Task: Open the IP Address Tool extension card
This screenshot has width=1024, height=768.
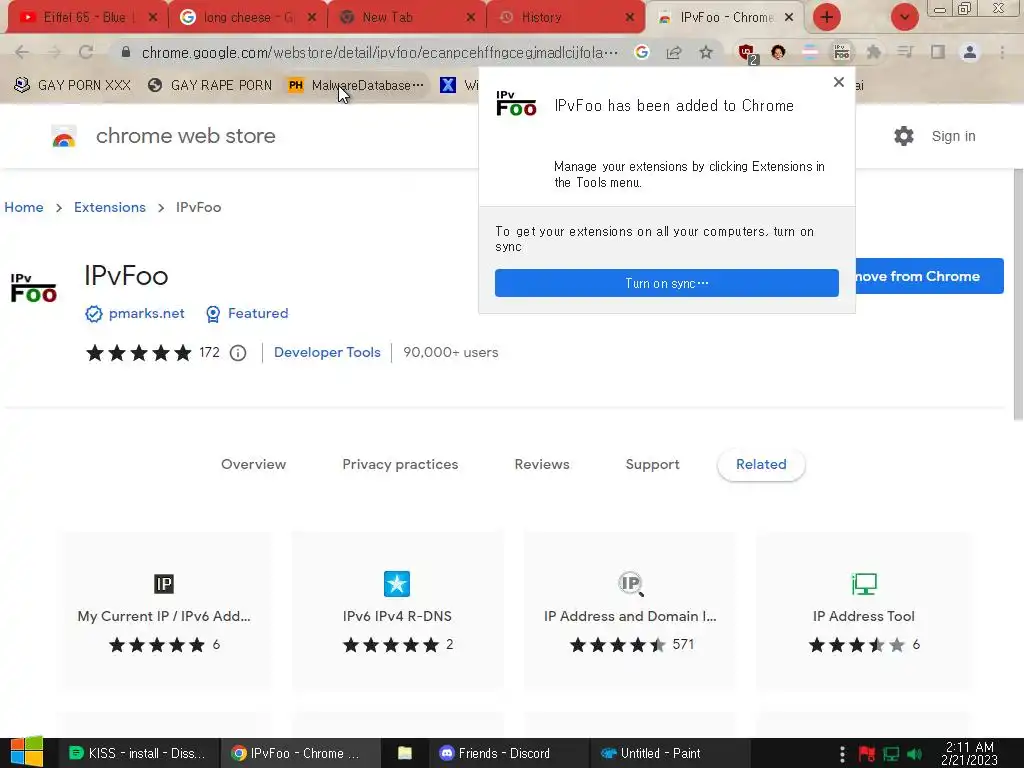Action: click(x=863, y=612)
